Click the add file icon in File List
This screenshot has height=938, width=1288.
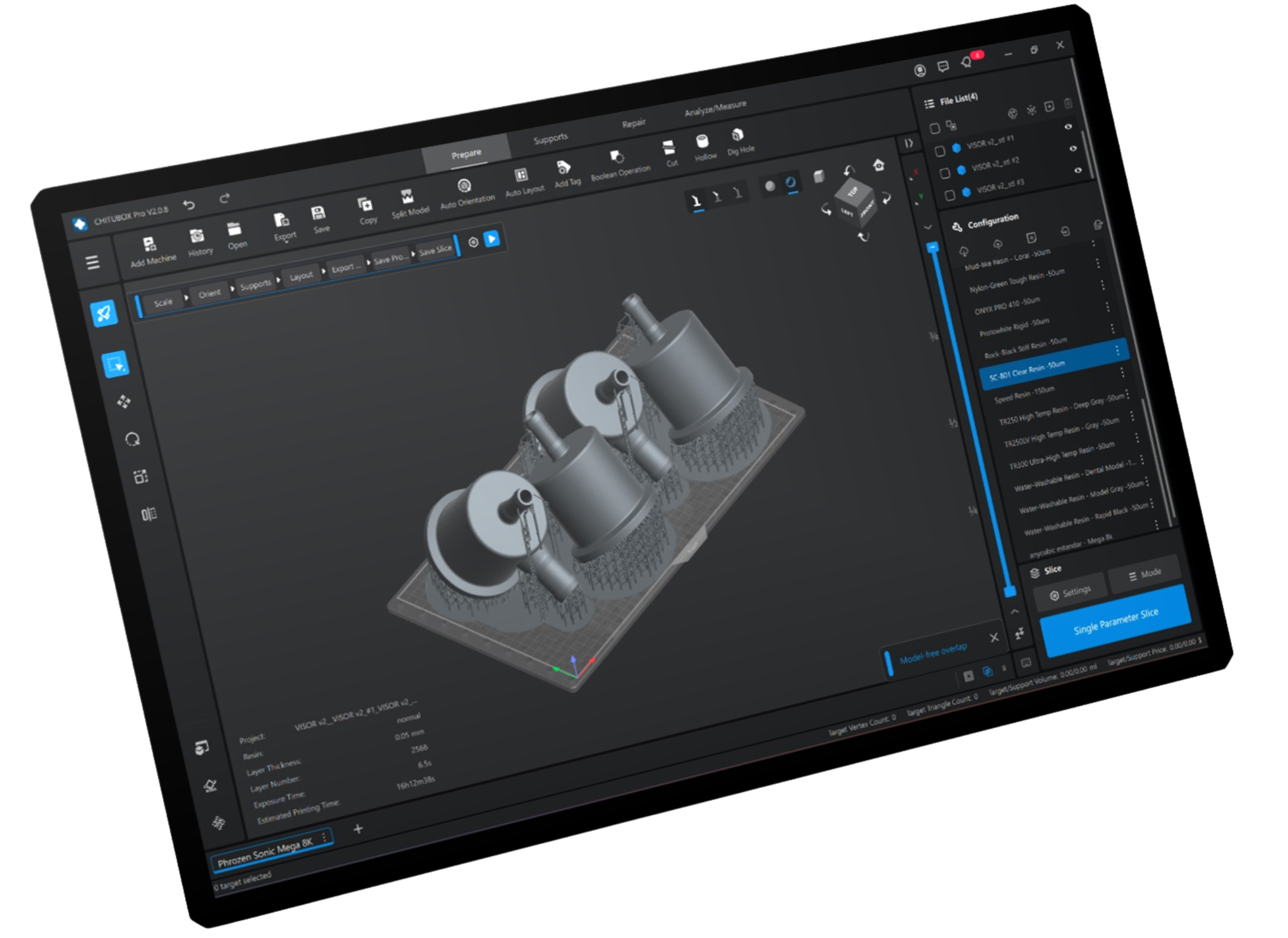click(1049, 106)
